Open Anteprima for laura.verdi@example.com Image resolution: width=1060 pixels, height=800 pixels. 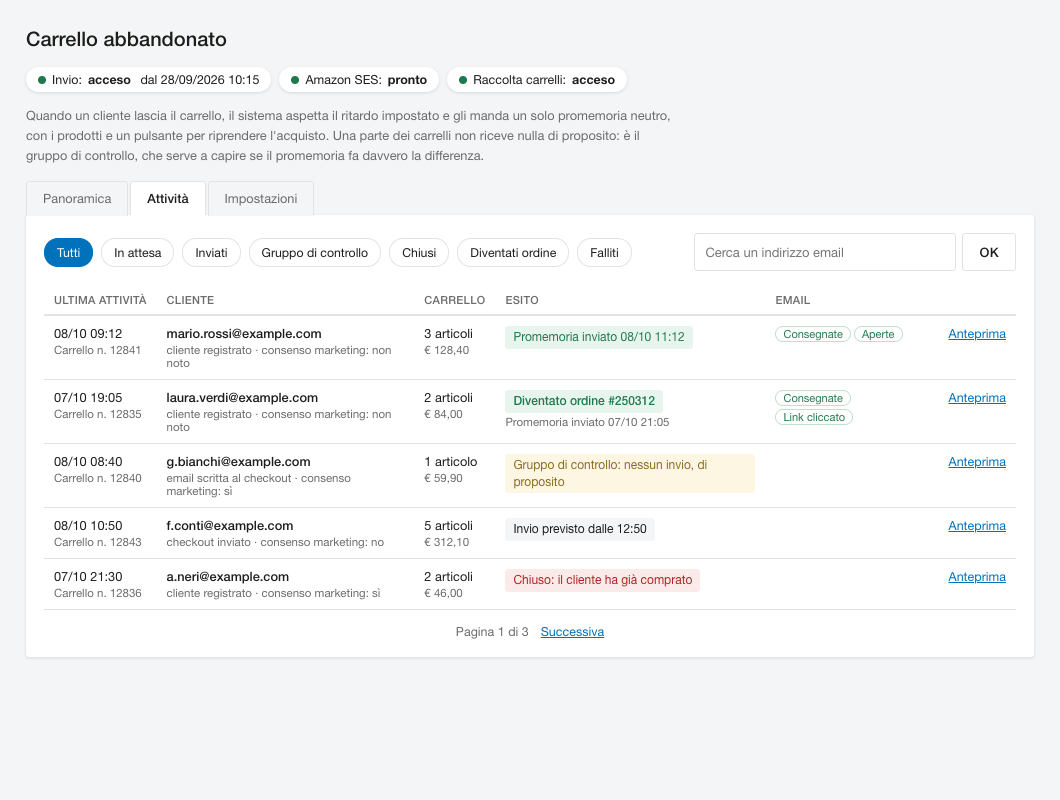click(977, 398)
